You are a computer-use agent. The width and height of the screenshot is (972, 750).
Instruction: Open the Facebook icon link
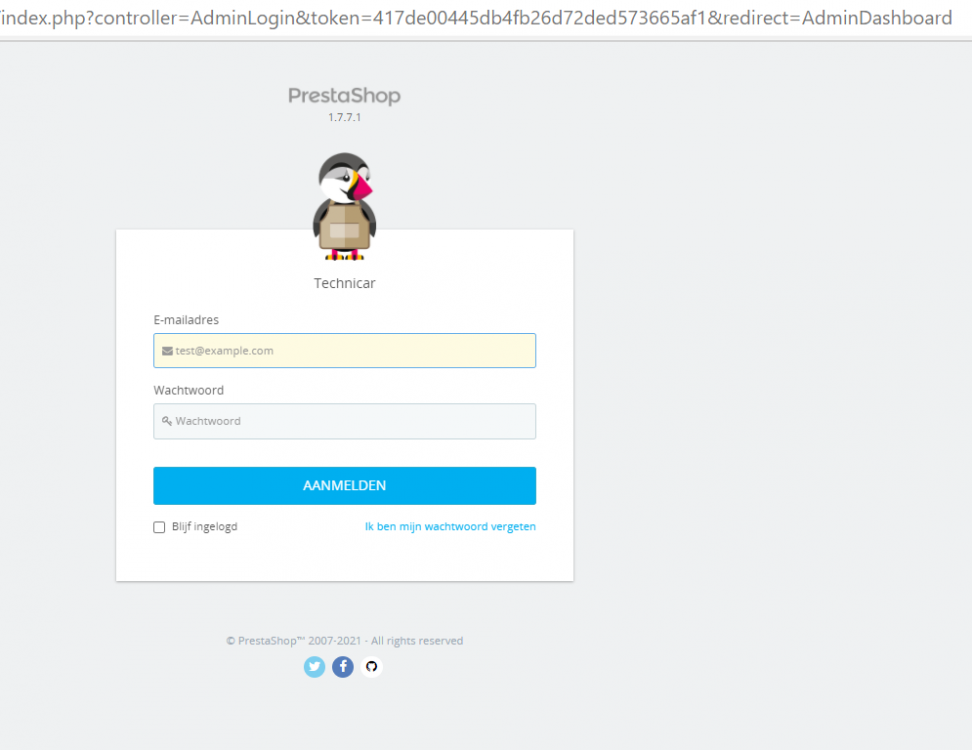343,667
